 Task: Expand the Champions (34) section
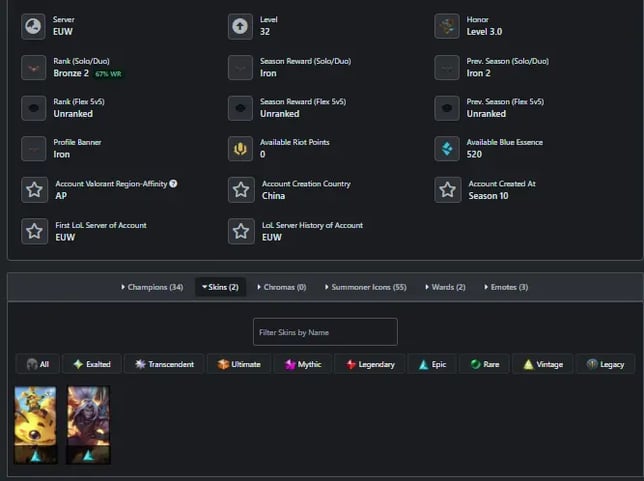point(152,288)
